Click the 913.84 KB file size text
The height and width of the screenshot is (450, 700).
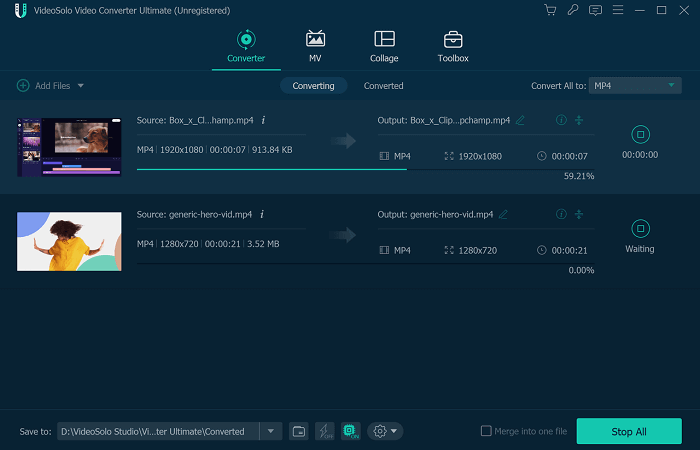tap(272, 150)
